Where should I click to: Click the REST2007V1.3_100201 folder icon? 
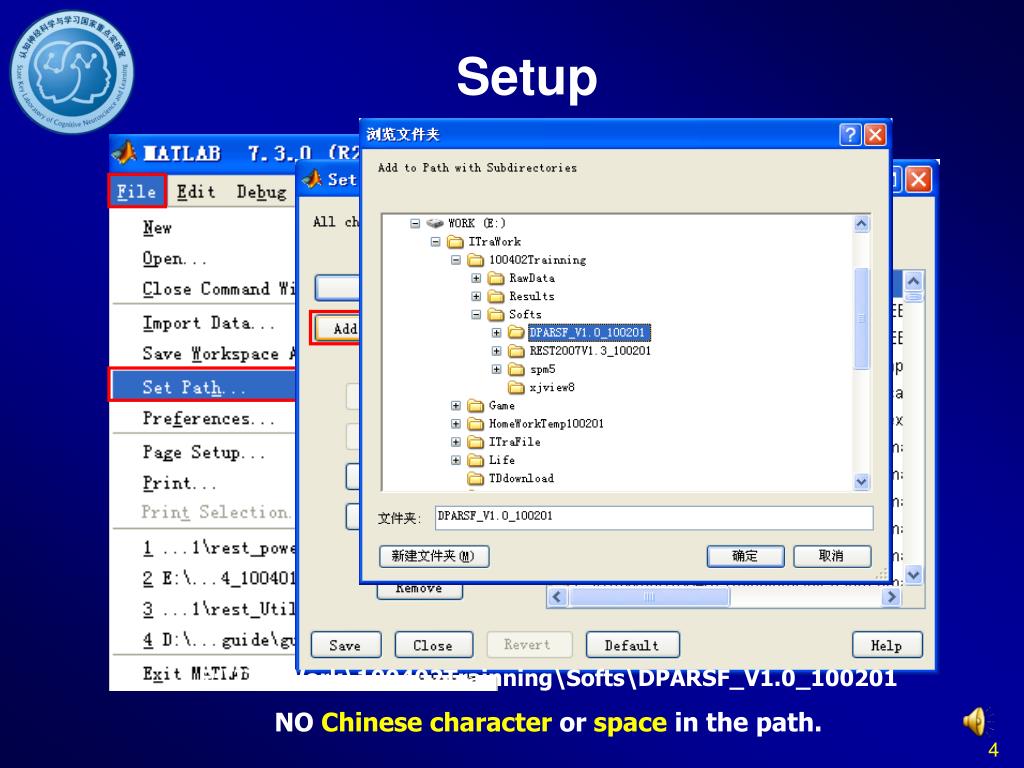[517, 351]
